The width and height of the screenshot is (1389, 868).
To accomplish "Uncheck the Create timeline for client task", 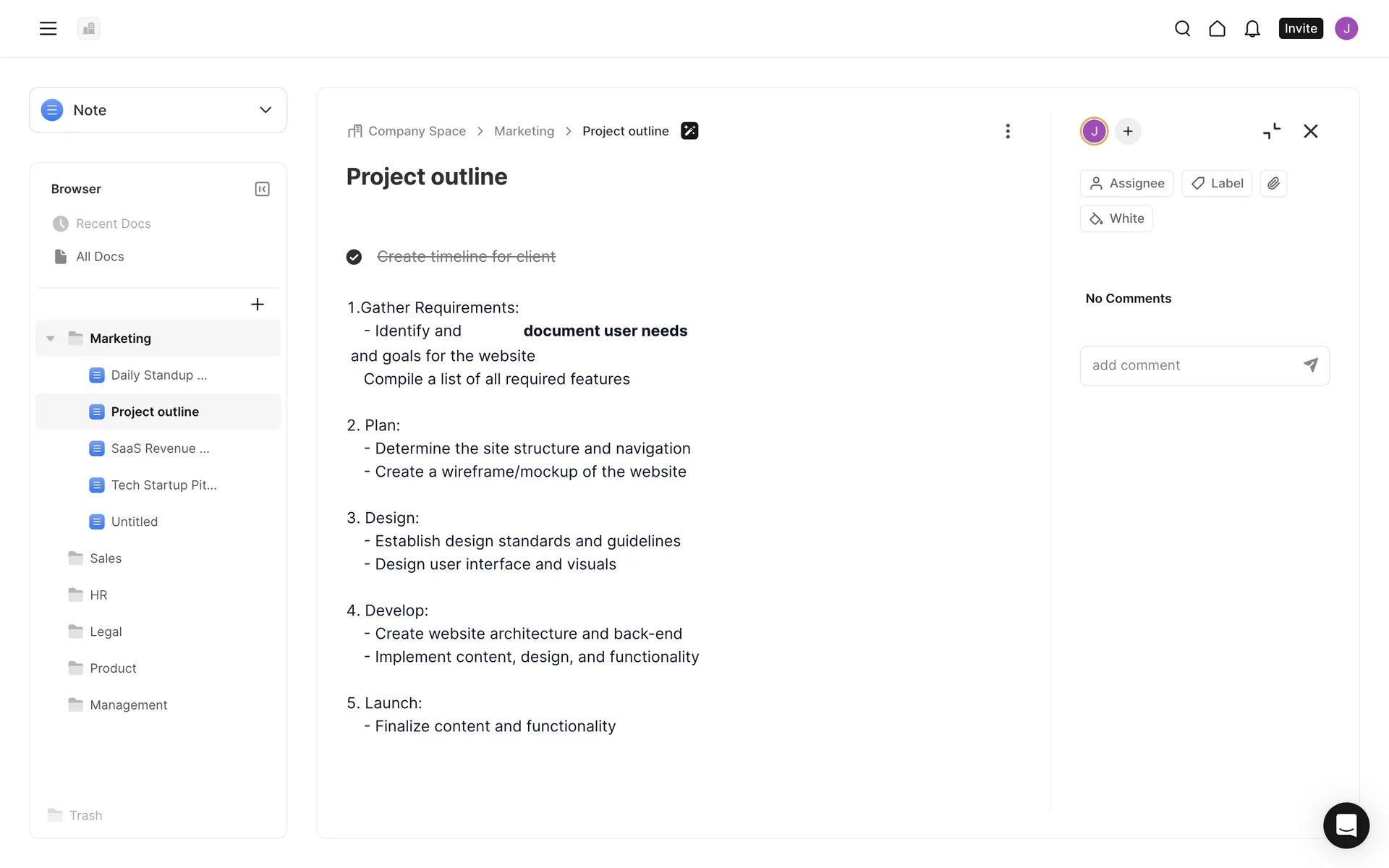I will coord(354,257).
